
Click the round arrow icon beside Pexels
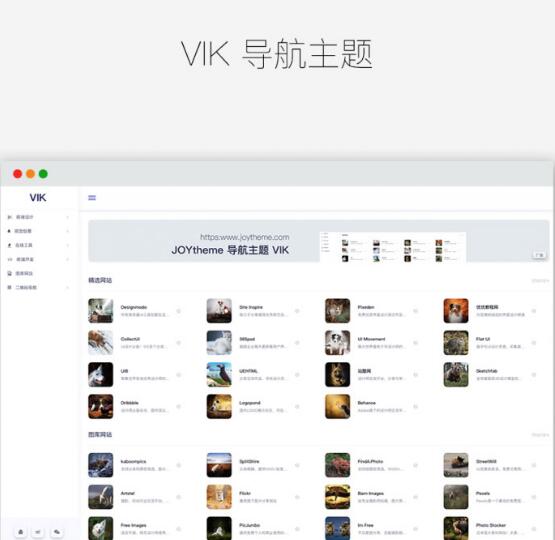[534, 497]
